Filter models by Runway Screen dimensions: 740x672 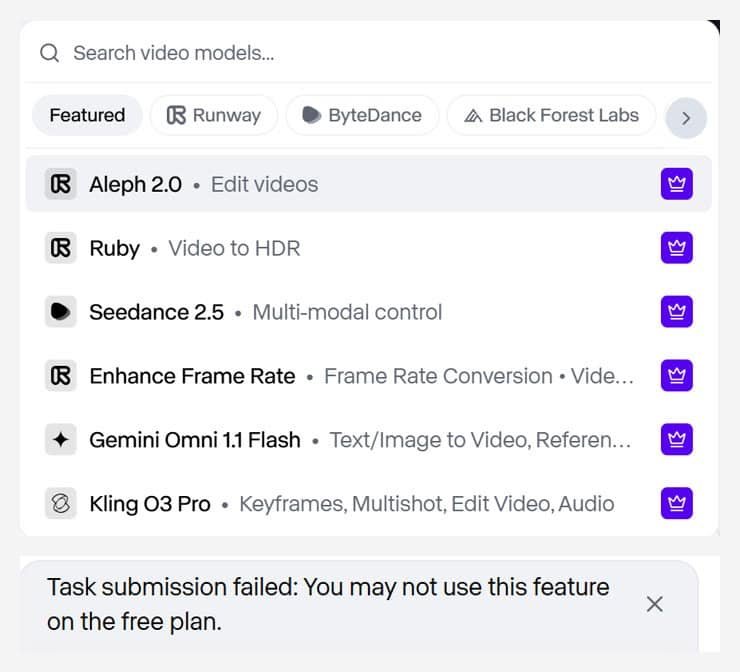(214, 115)
